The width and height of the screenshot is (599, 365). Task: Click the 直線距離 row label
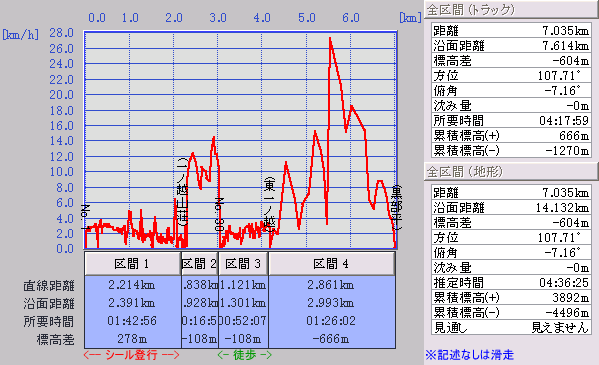point(49,286)
